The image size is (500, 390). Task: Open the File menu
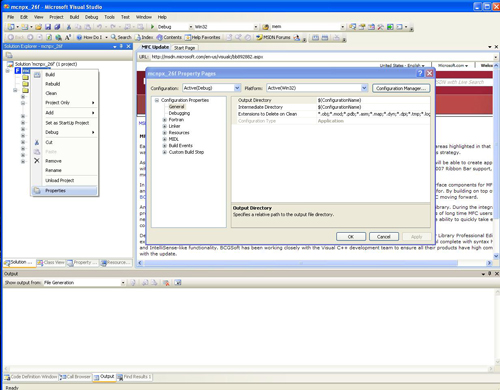(11, 17)
